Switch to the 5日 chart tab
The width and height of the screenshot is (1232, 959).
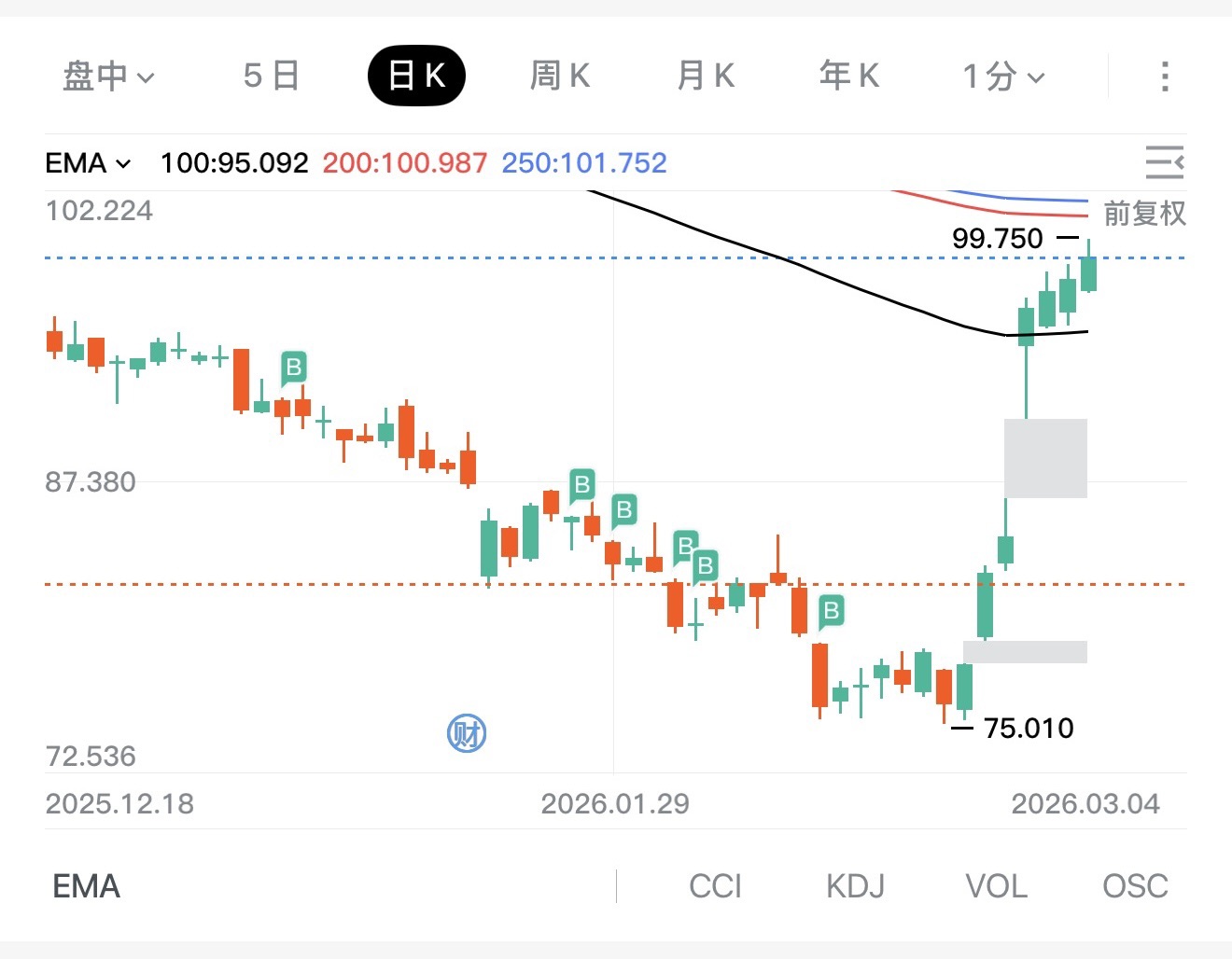click(x=271, y=76)
